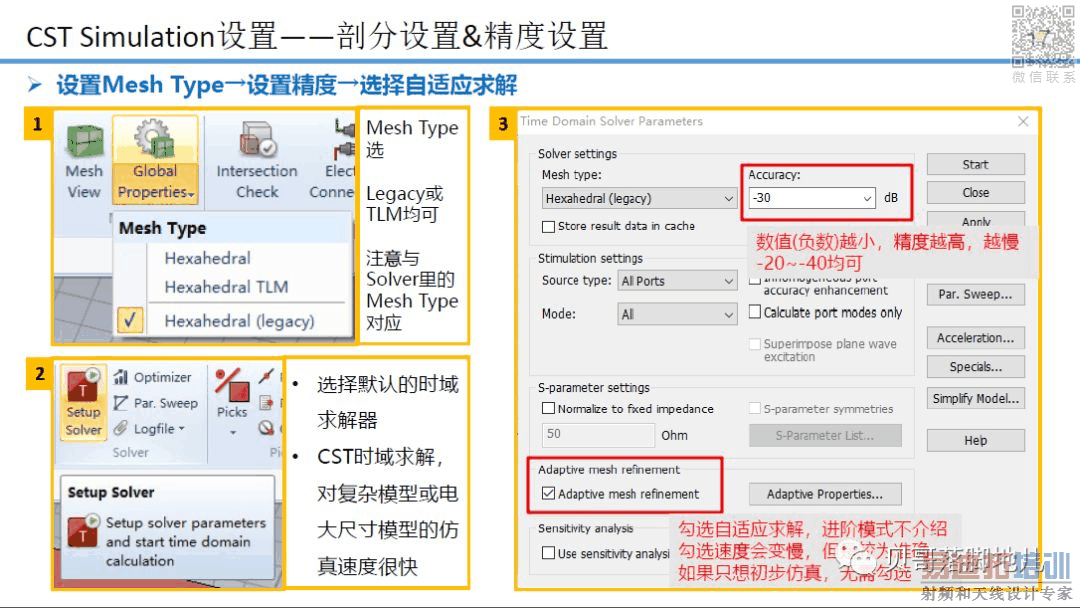Enable Calculate port modes only
This screenshot has height=608, width=1080.
click(755, 312)
